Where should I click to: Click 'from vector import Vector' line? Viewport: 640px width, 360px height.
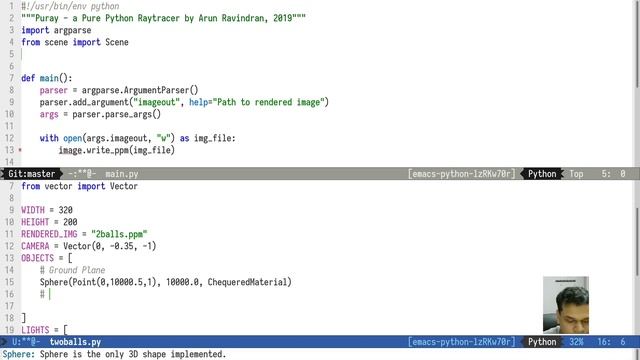coord(80,186)
